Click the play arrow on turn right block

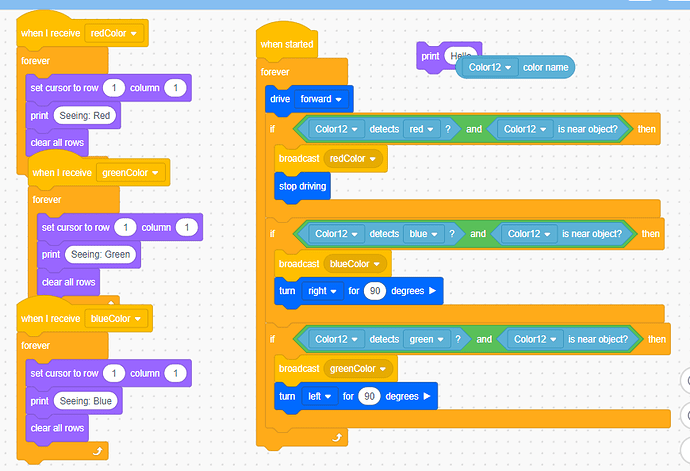coord(432,291)
